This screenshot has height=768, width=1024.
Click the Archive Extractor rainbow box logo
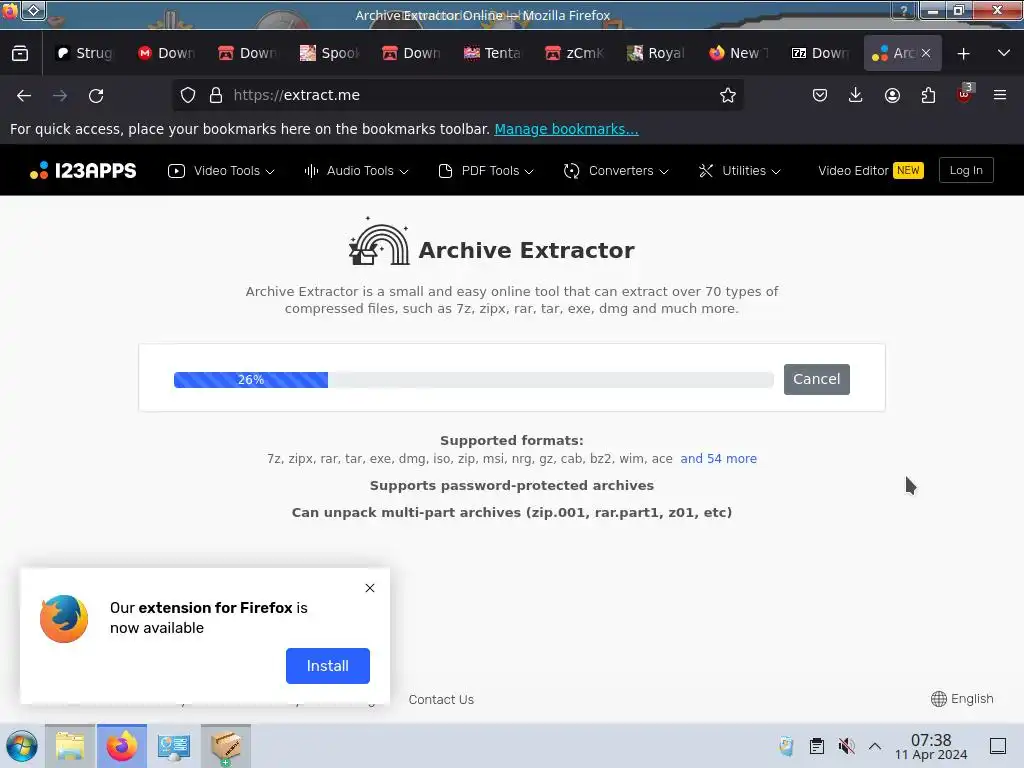(x=379, y=241)
